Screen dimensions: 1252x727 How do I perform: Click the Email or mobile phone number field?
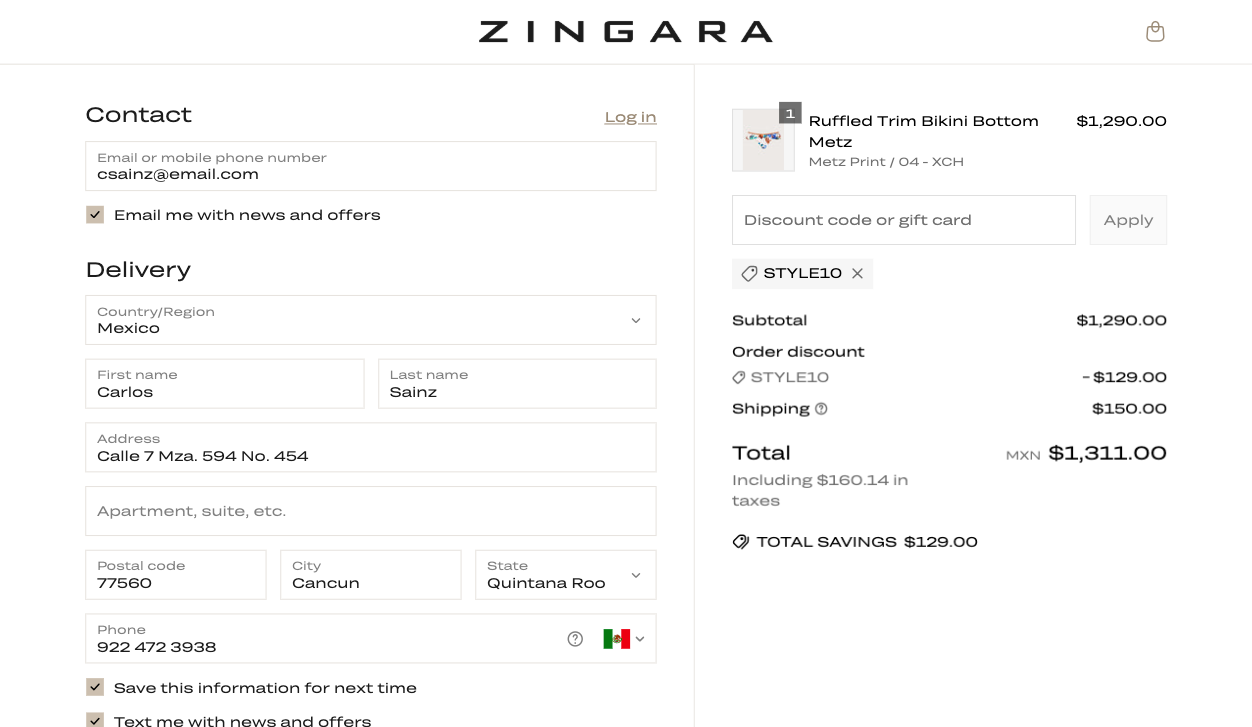point(370,166)
